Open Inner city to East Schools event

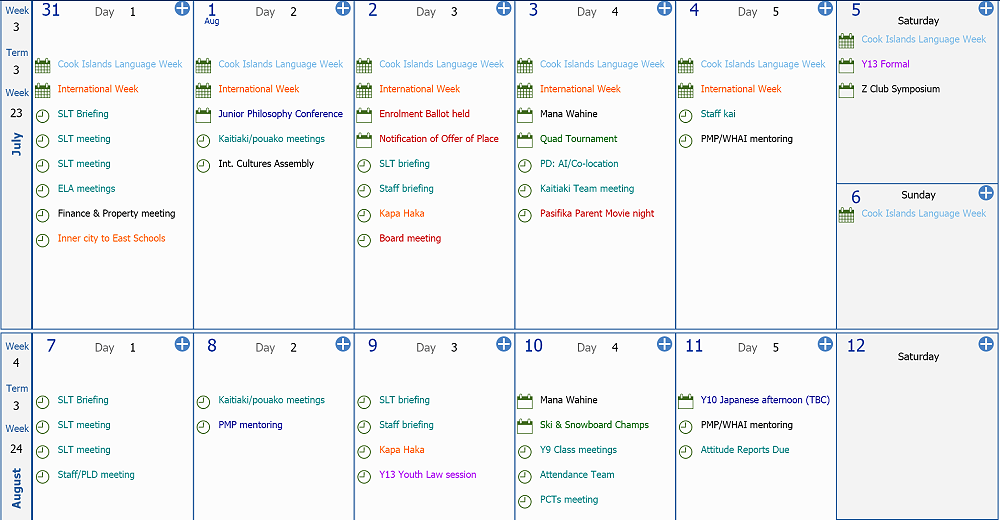111,239
